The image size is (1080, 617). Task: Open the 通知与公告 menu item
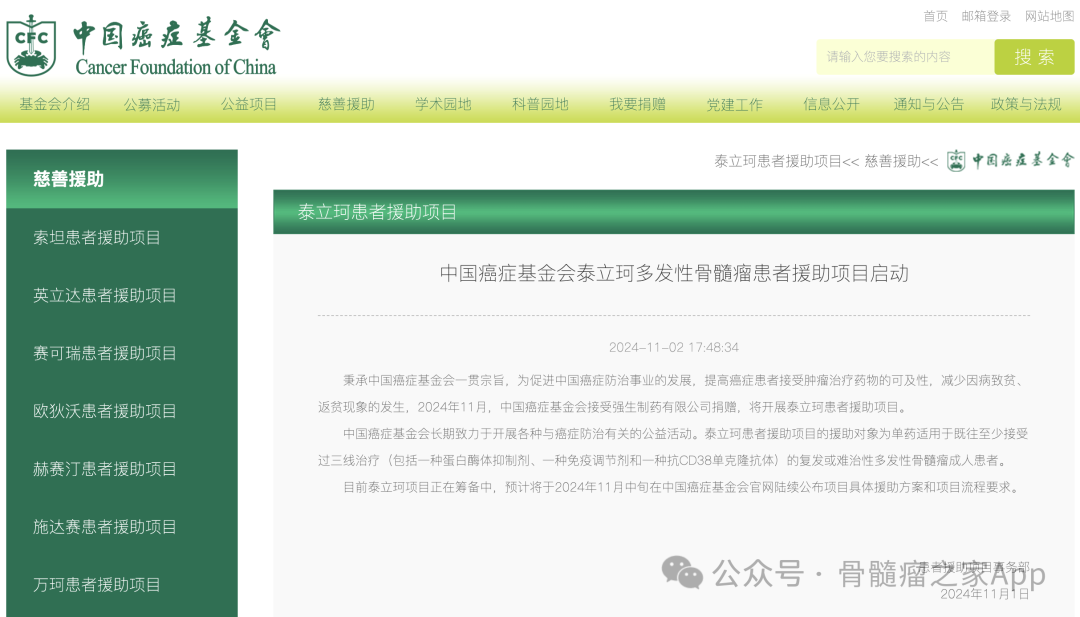pyautogui.click(x=928, y=104)
